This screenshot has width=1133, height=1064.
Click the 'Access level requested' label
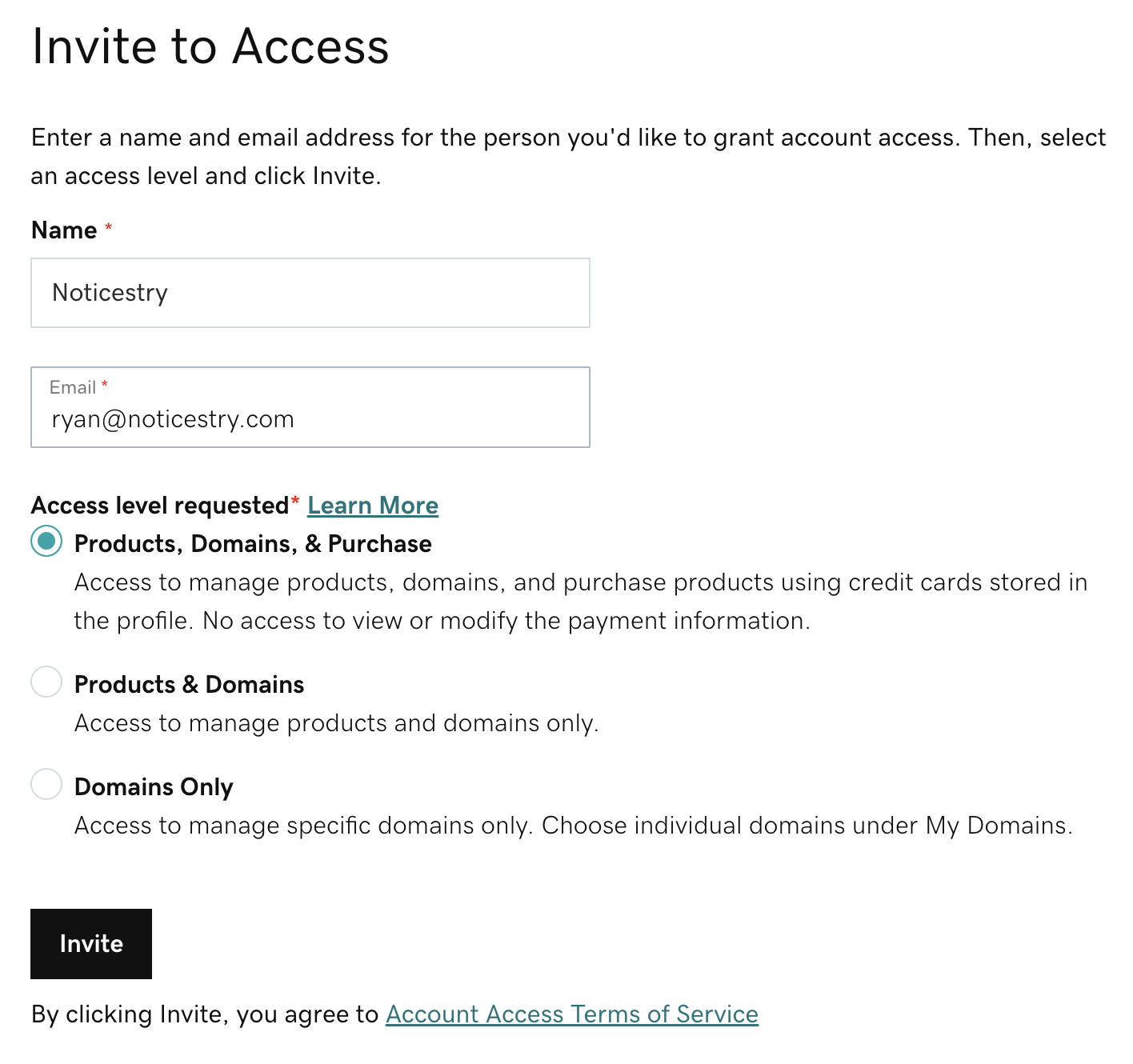click(160, 506)
